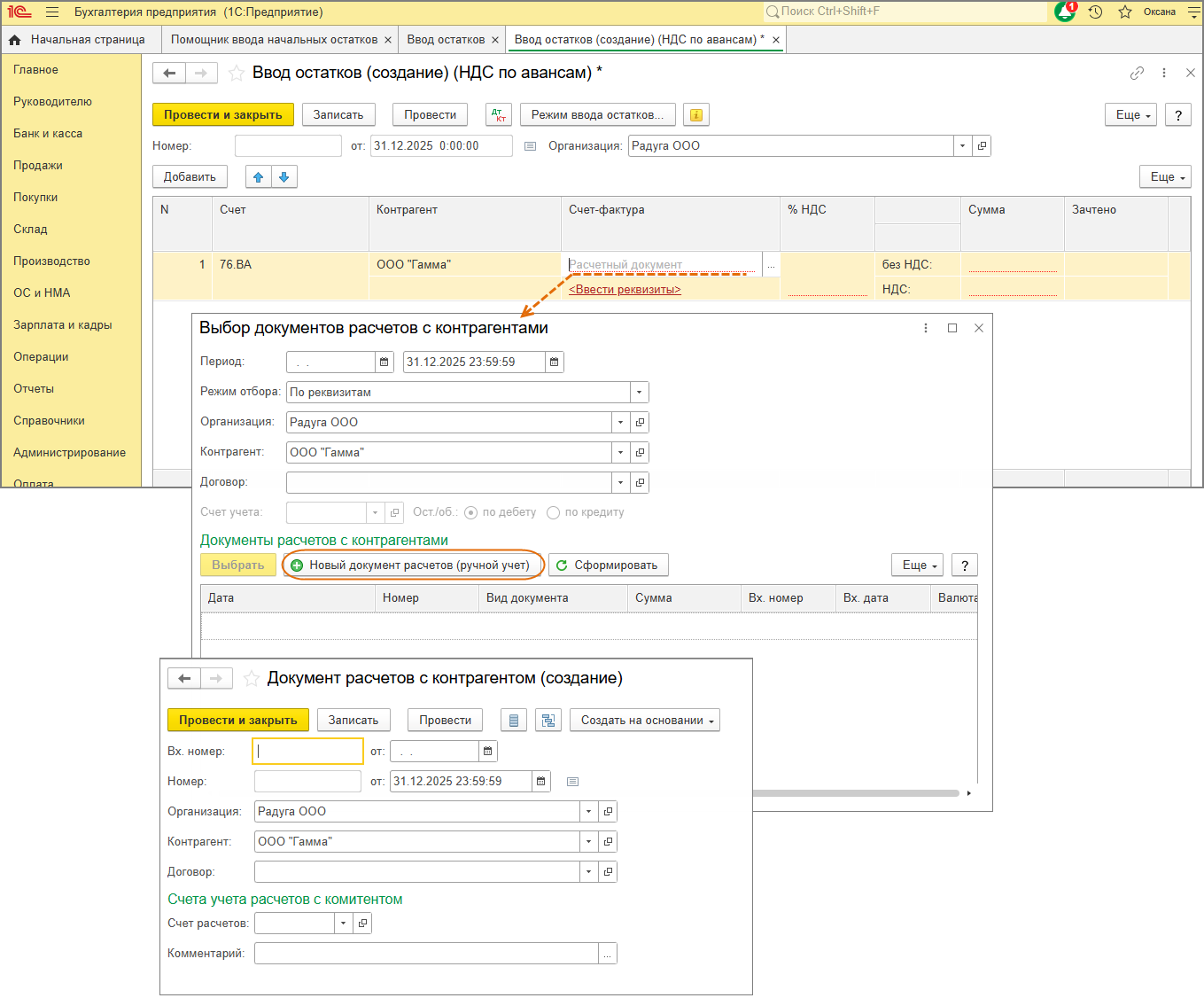
Task: Click the home icon of Начальная страница
Action: click(x=15, y=40)
